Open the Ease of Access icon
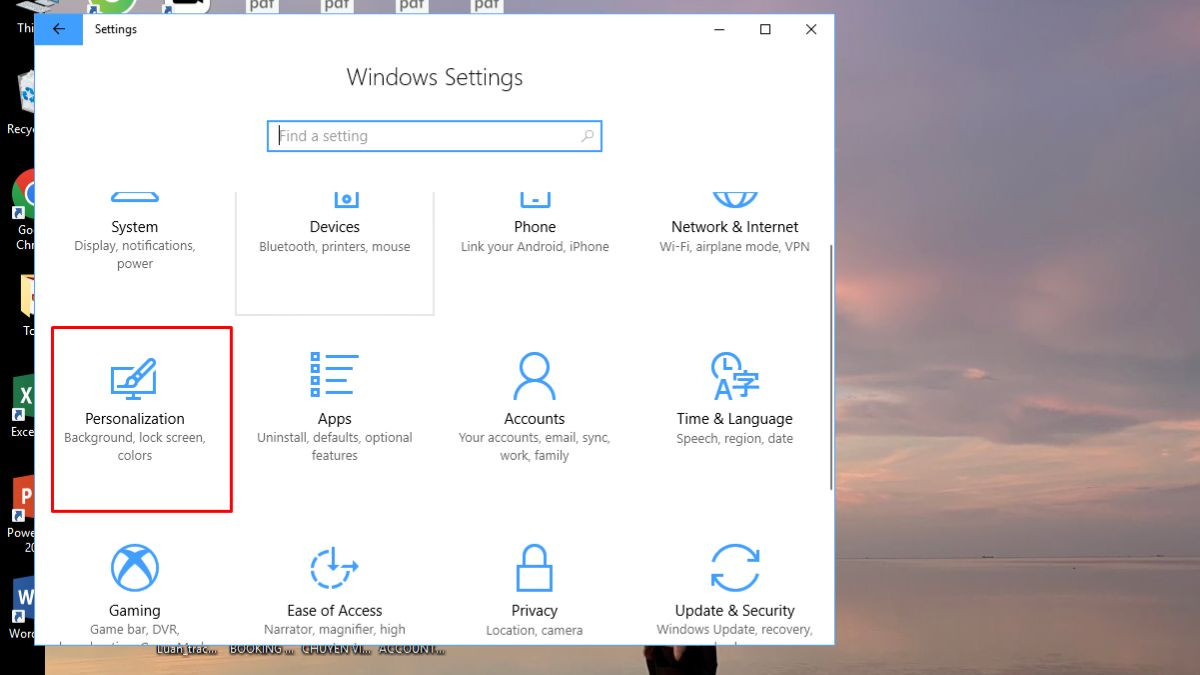The height and width of the screenshot is (675, 1200). pos(334,568)
